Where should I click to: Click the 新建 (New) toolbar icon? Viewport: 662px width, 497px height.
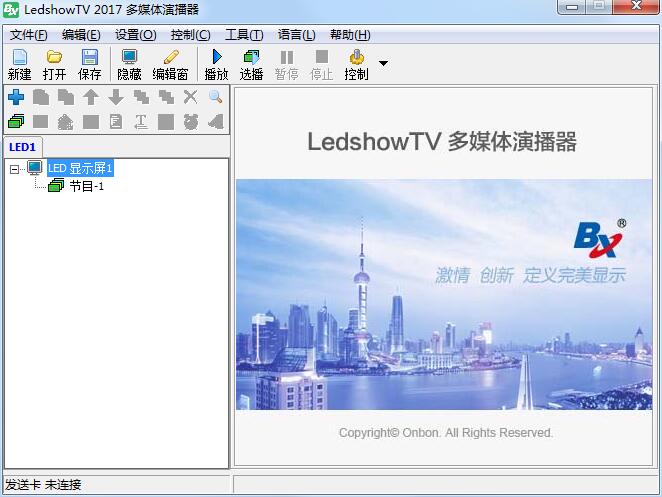19,64
